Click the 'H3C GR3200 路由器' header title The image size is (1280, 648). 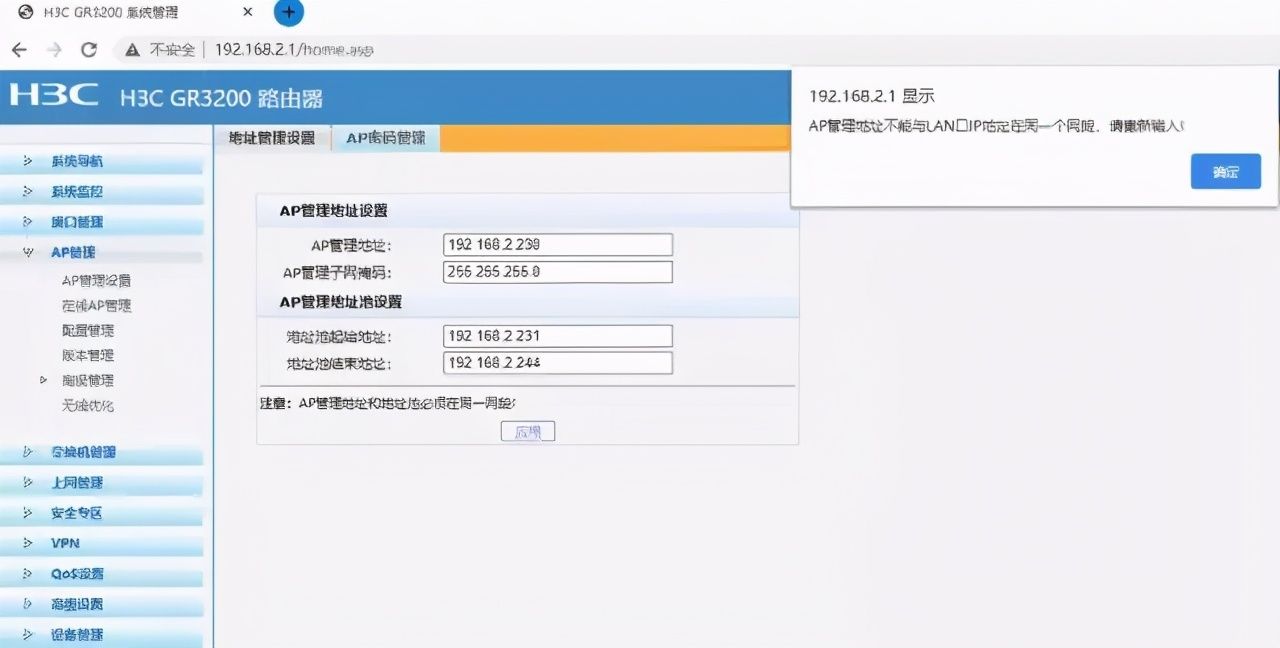(221, 98)
